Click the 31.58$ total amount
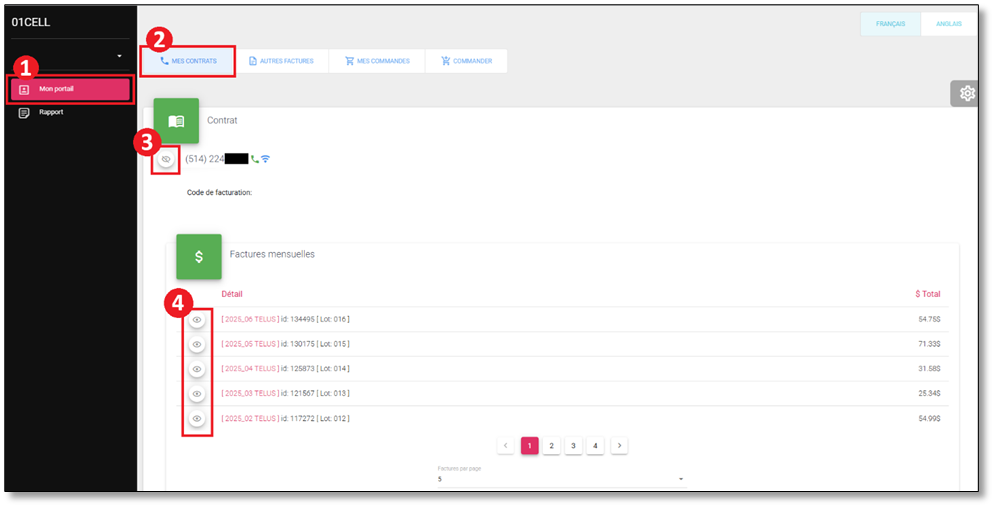The image size is (995, 508). 929,368
